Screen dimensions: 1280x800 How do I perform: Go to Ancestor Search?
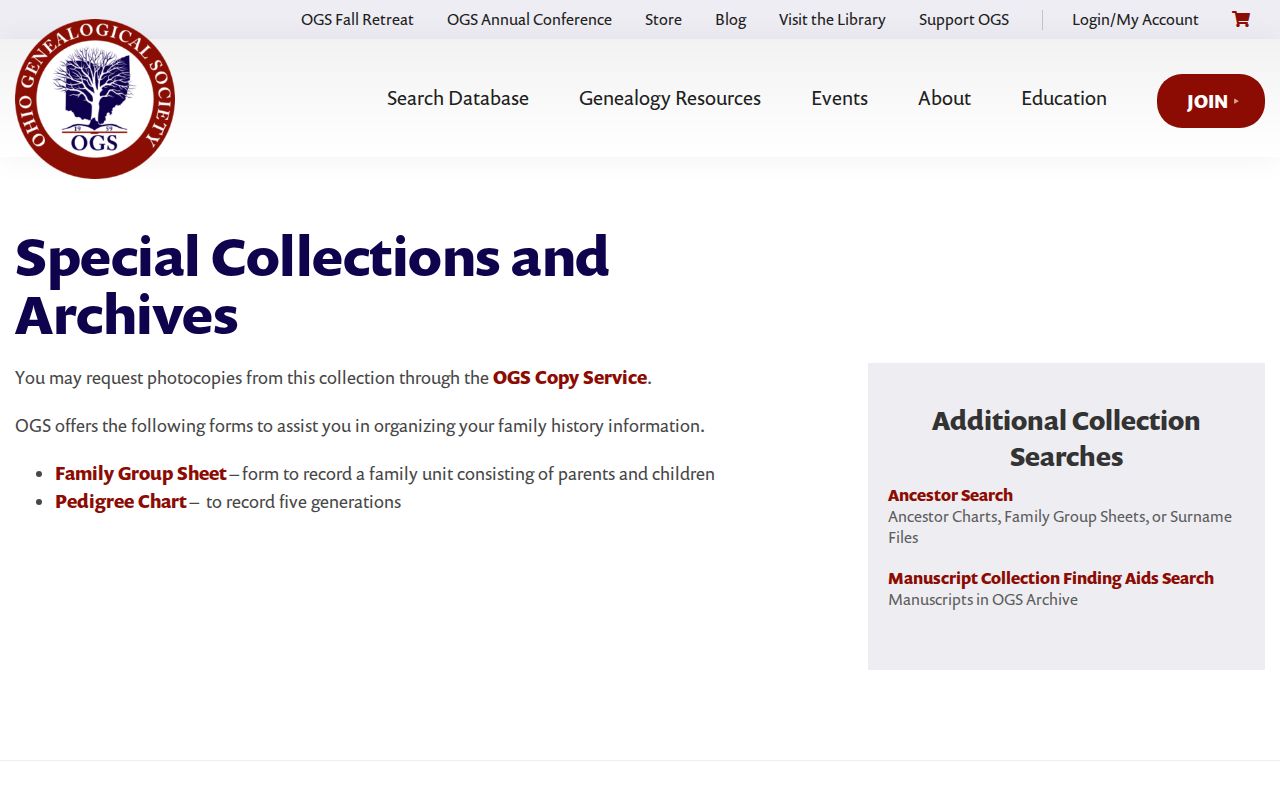pos(950,495)
